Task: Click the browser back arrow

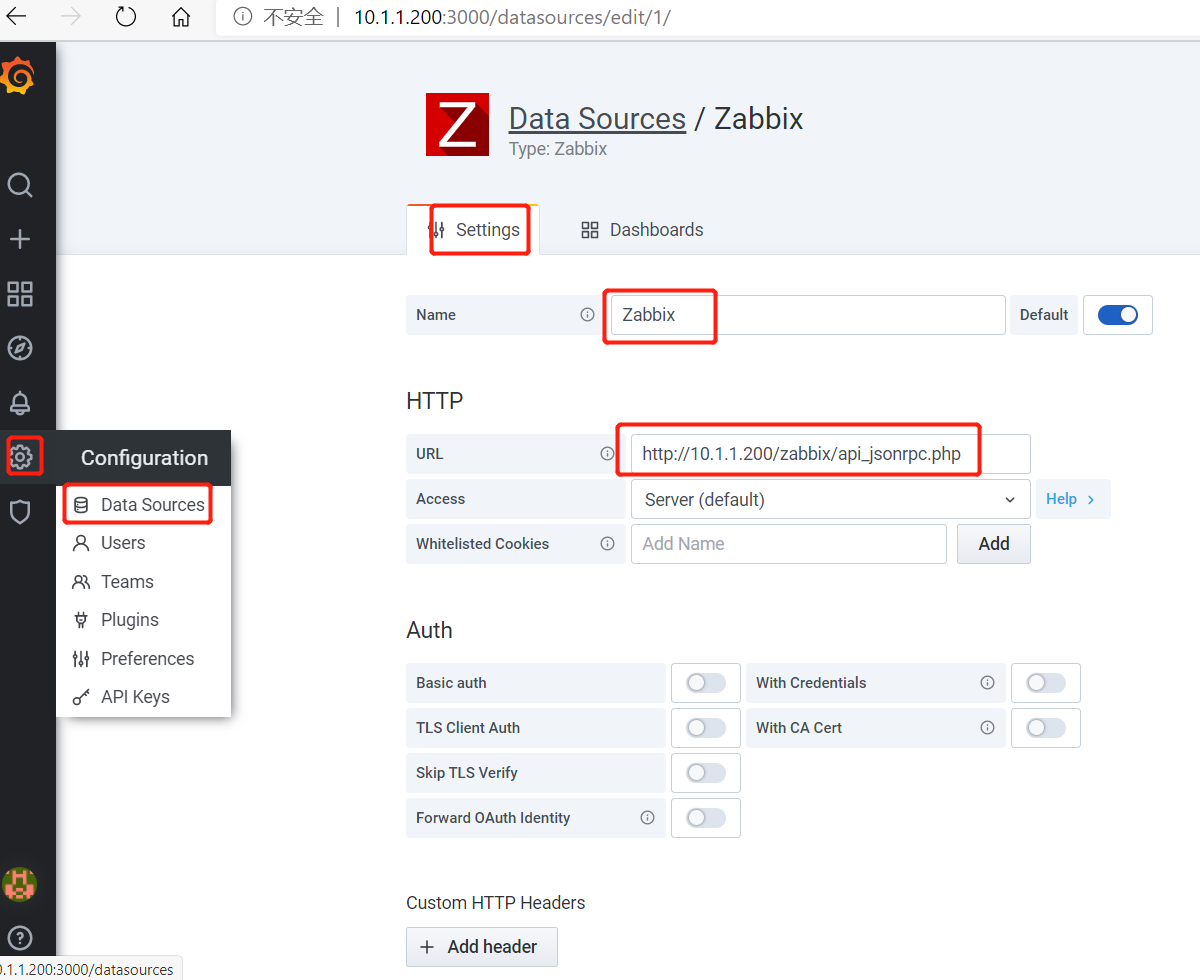Action: pyautogui.click(x=16, y=17)
